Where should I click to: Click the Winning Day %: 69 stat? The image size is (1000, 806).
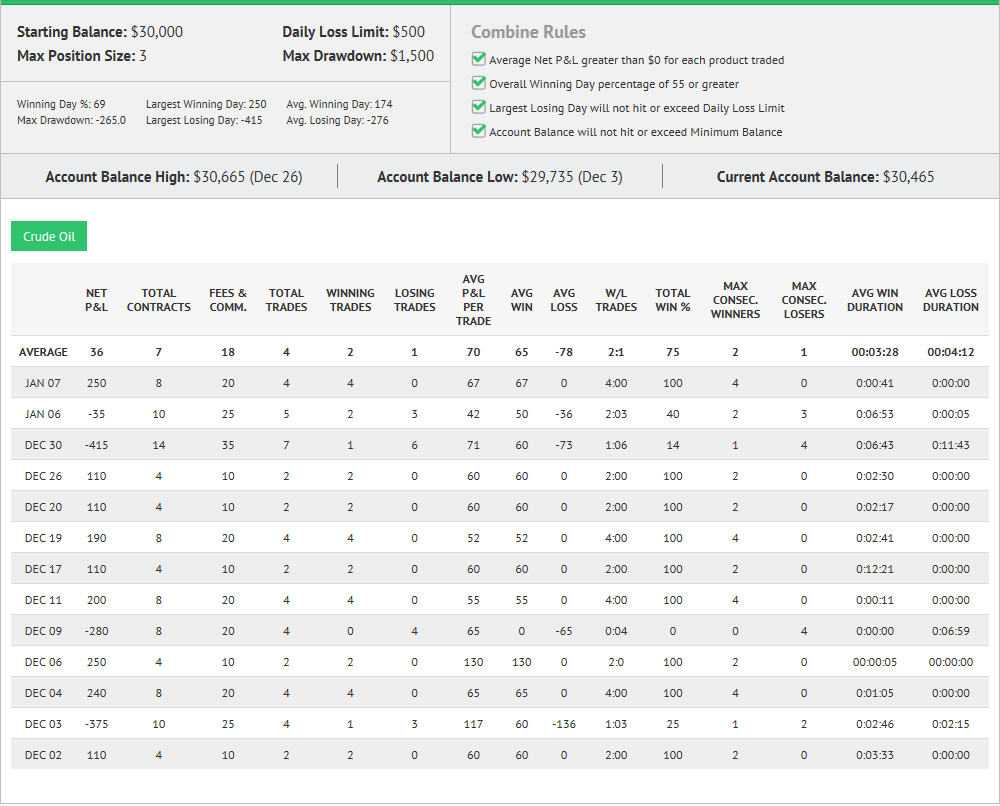point(61,104)
